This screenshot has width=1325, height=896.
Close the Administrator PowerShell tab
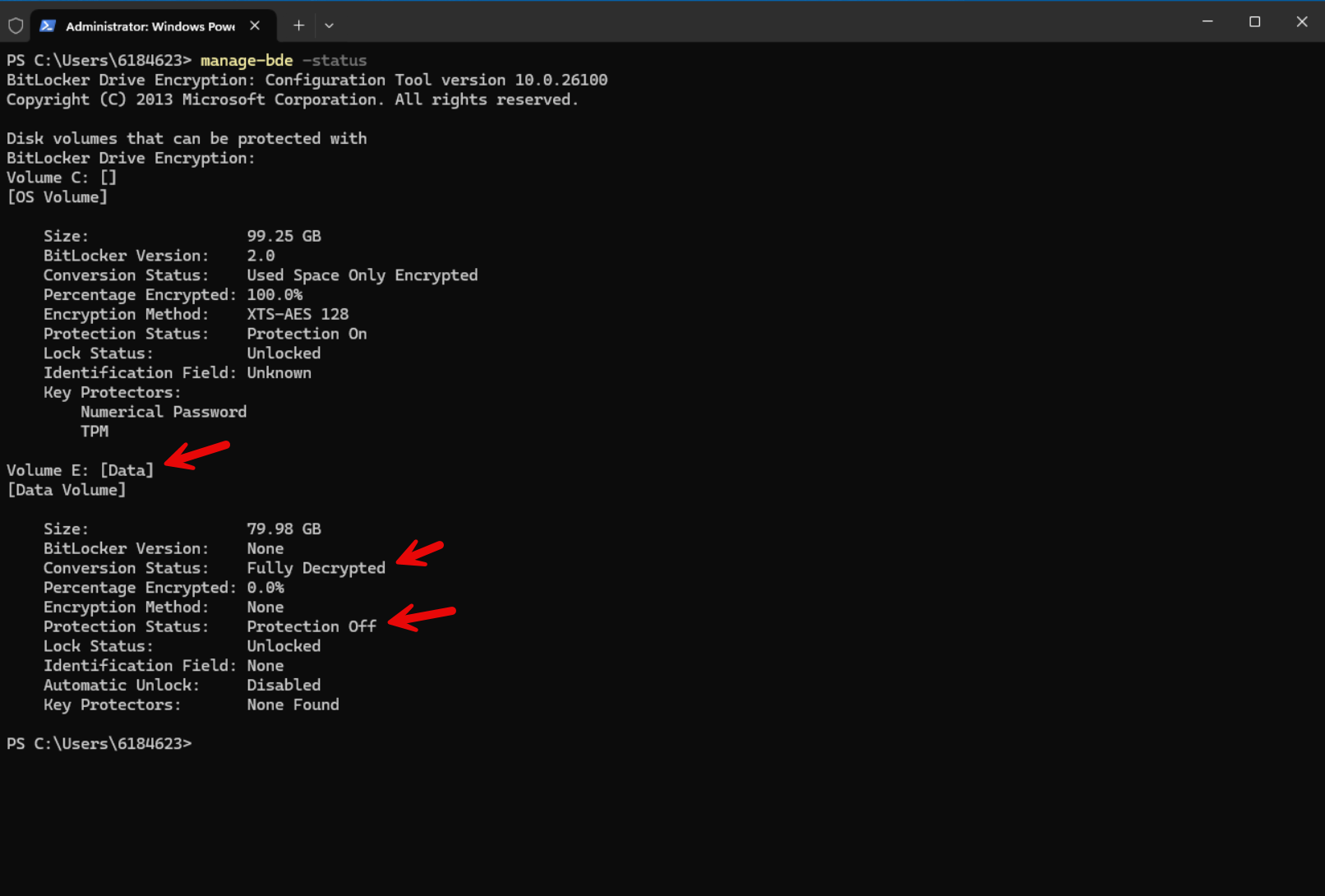pyautogui.click(x=255, y=25)
